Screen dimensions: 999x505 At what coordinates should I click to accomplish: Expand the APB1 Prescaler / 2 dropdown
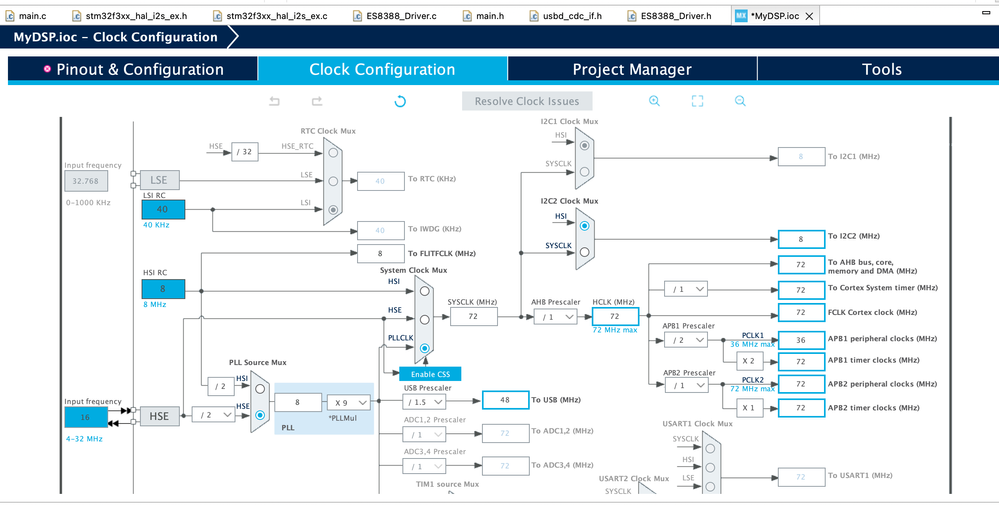[x=686, y=340]
